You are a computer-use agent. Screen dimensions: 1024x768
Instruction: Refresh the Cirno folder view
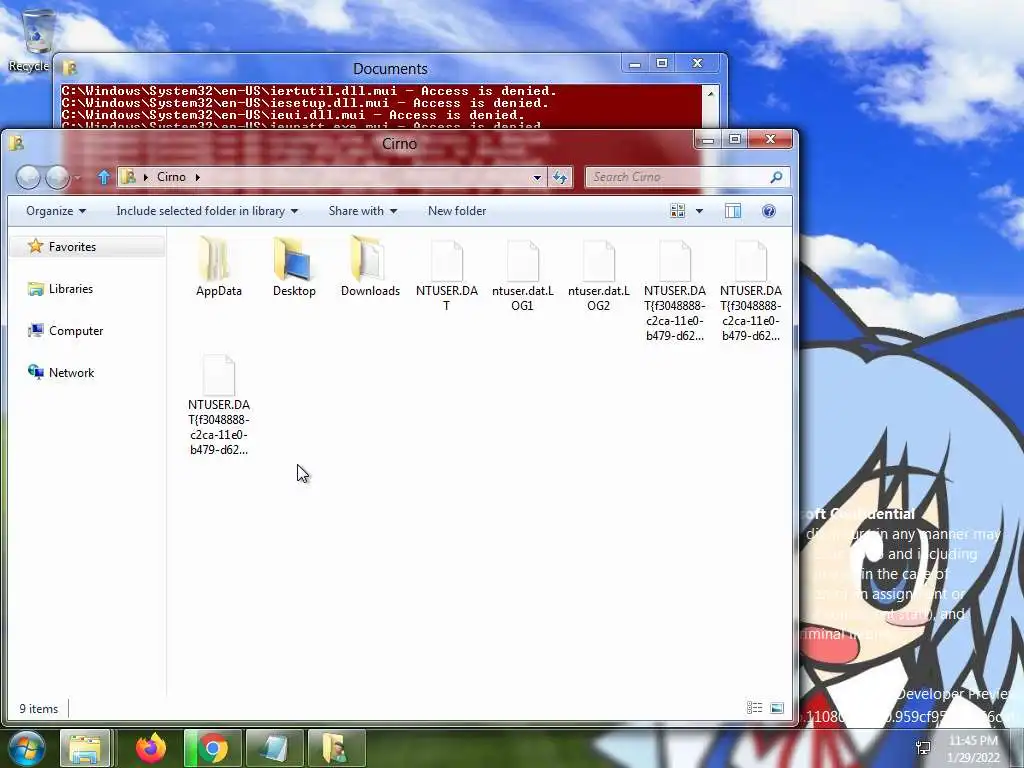tap(560, 177)
